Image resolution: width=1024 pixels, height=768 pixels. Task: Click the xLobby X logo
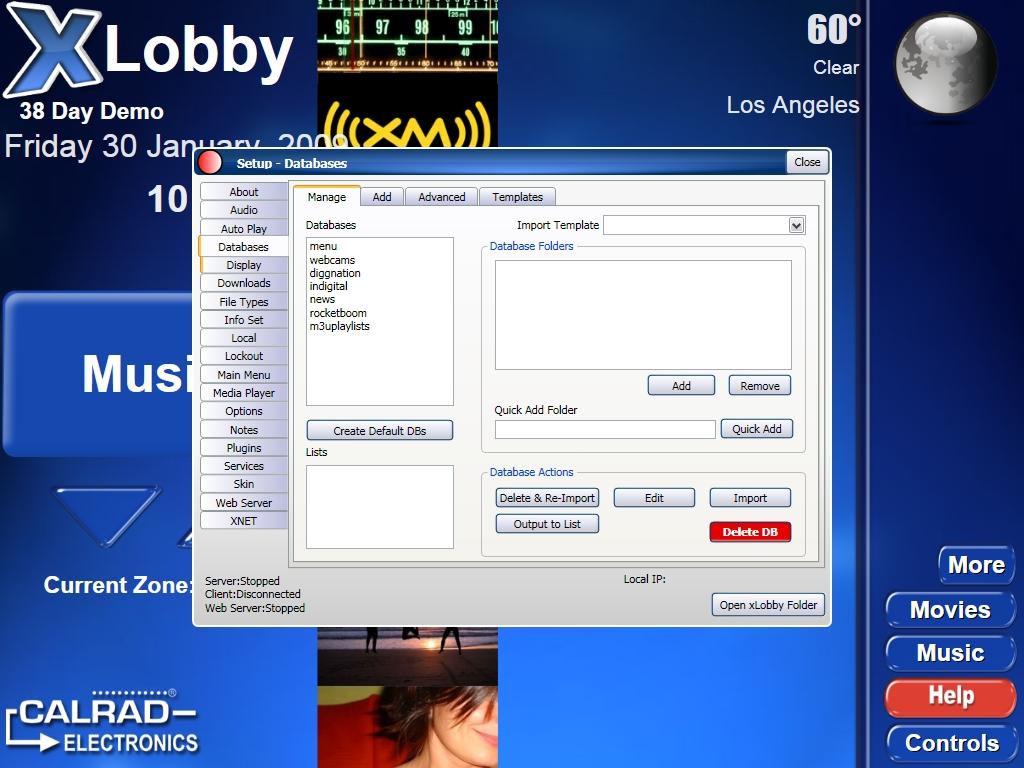52,49
